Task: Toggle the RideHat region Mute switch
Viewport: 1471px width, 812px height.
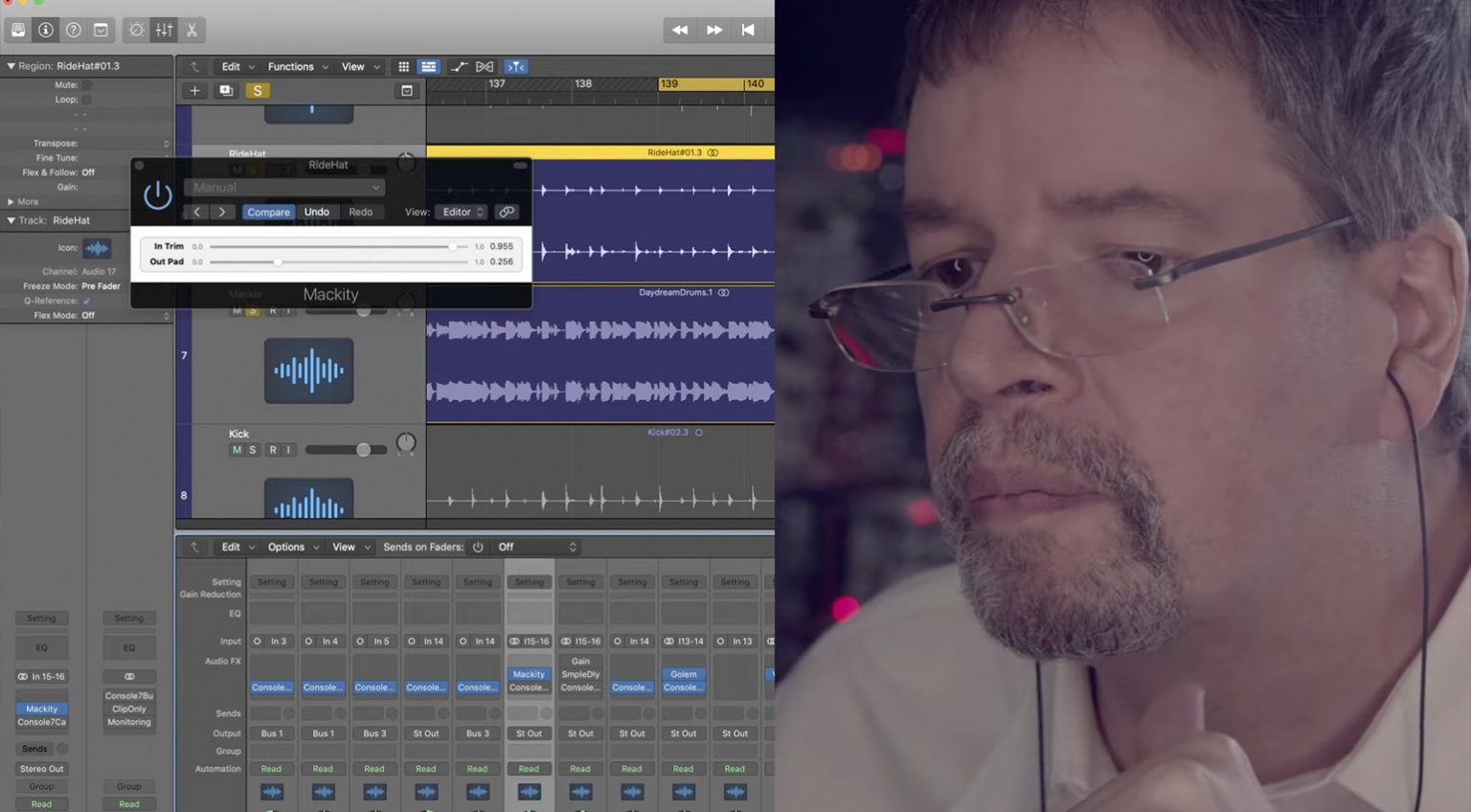Action: (x=85, y=84)
